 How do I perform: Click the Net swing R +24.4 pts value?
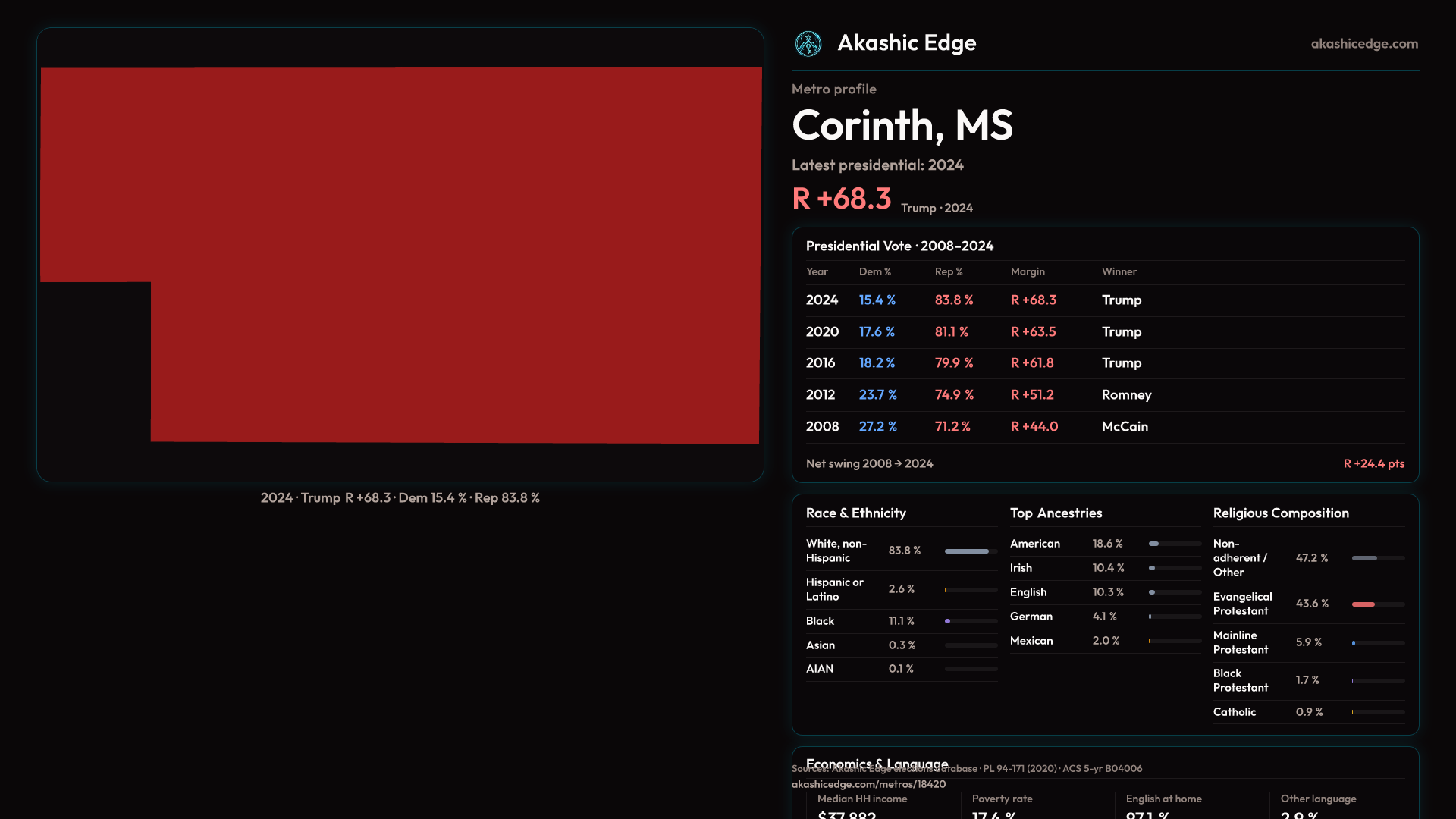pyautogui.click(x=1373, y=463)
